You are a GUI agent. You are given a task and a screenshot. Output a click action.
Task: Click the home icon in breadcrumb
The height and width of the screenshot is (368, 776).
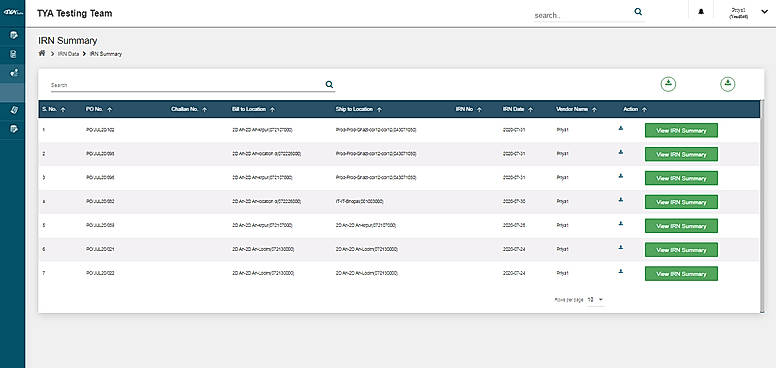(x=42, y=53)
